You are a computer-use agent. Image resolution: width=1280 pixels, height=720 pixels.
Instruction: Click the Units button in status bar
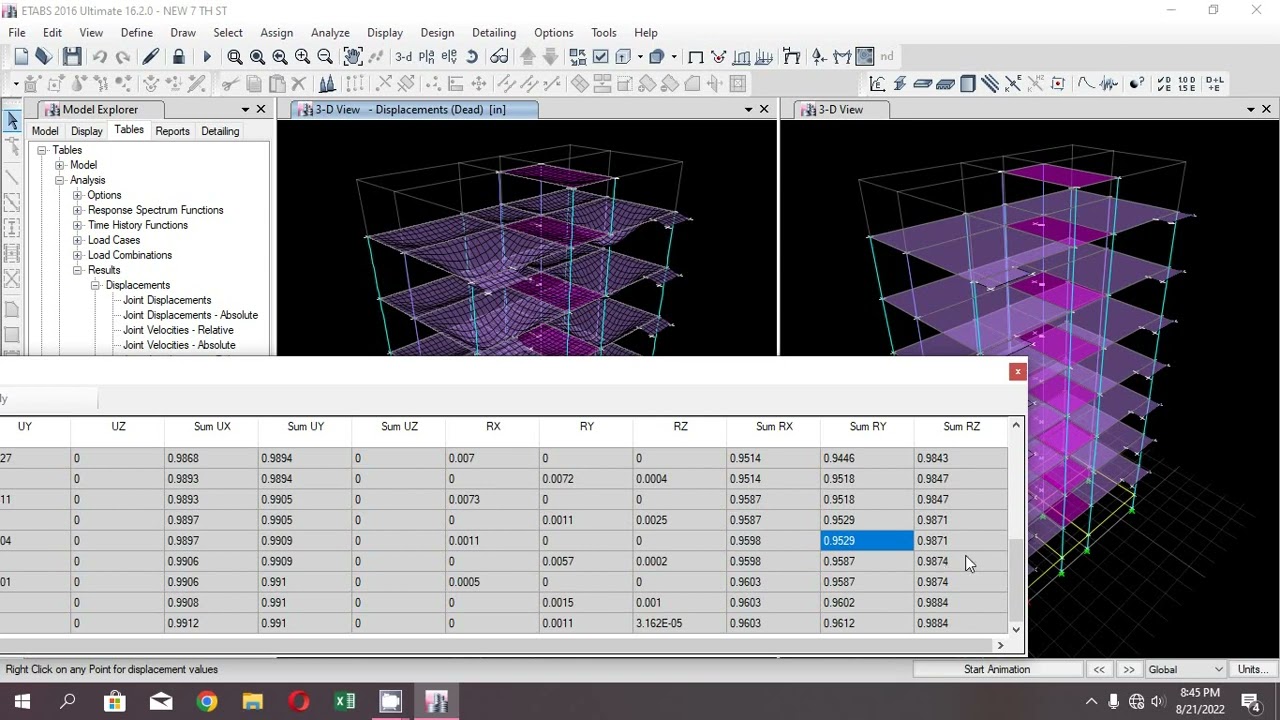coord(1251,669)
